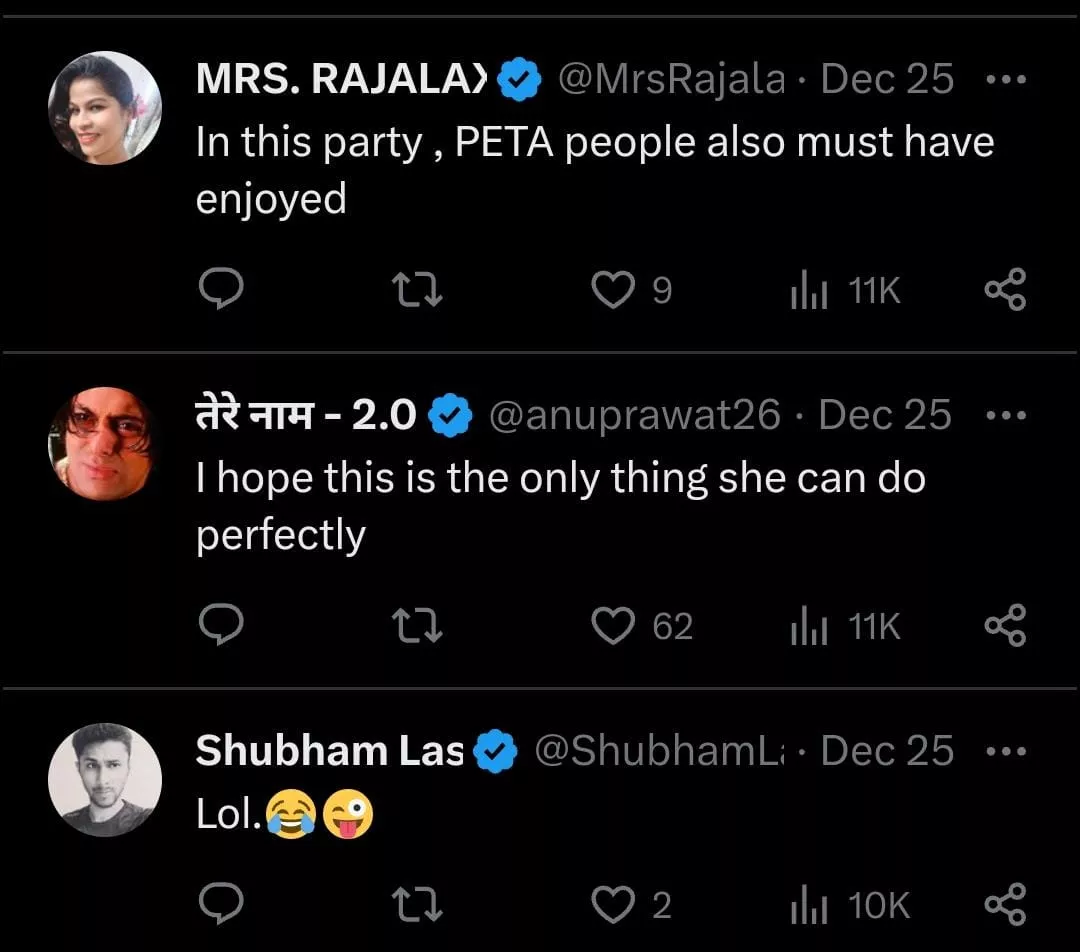This screenshot has width=1080, height=952.
Task: Open the @MrsRajala handle link
Action: [670, 80]
